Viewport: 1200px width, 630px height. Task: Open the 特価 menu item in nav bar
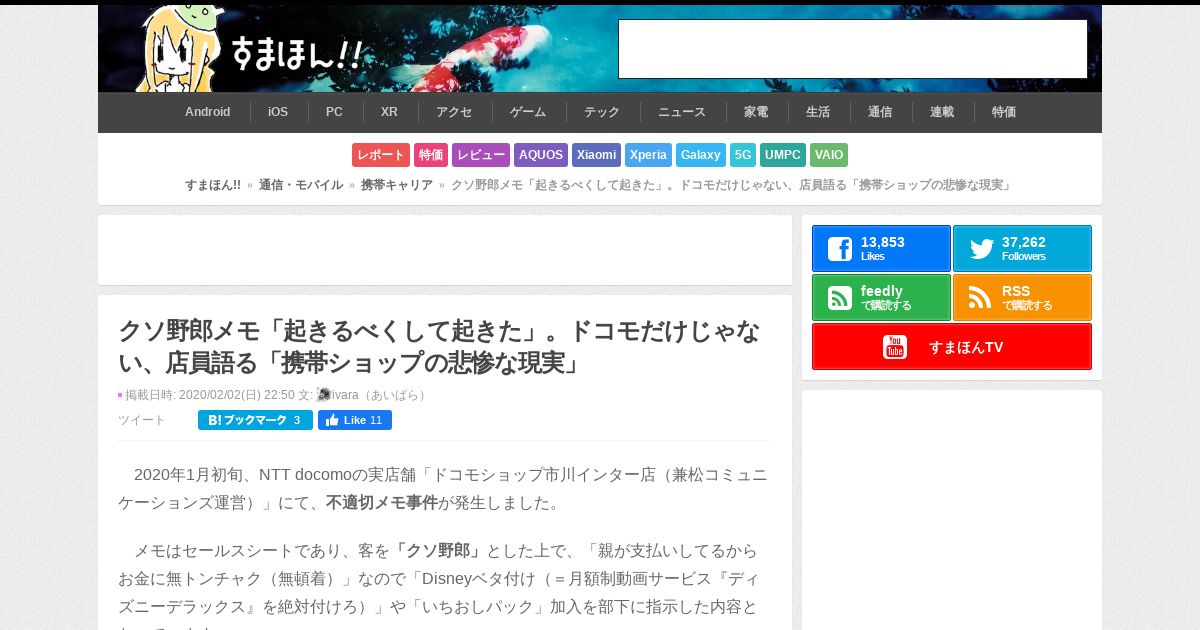click(x=1004, y=112)
